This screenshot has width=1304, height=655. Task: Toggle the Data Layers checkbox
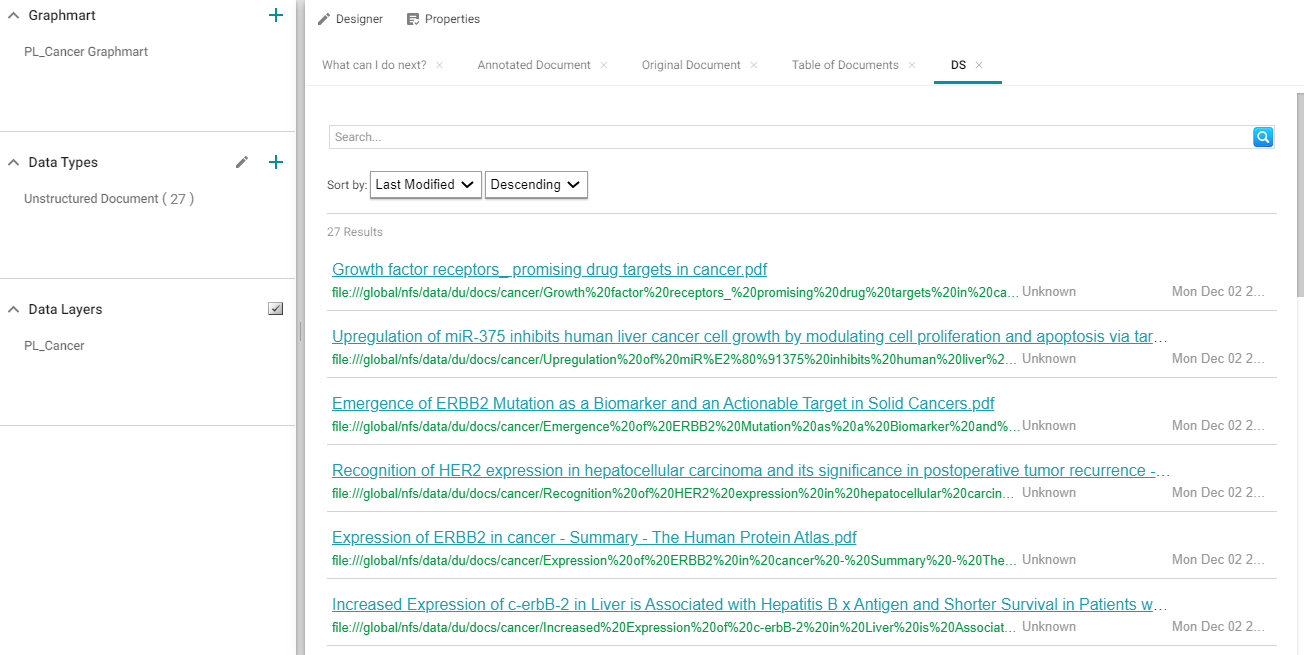276,309
